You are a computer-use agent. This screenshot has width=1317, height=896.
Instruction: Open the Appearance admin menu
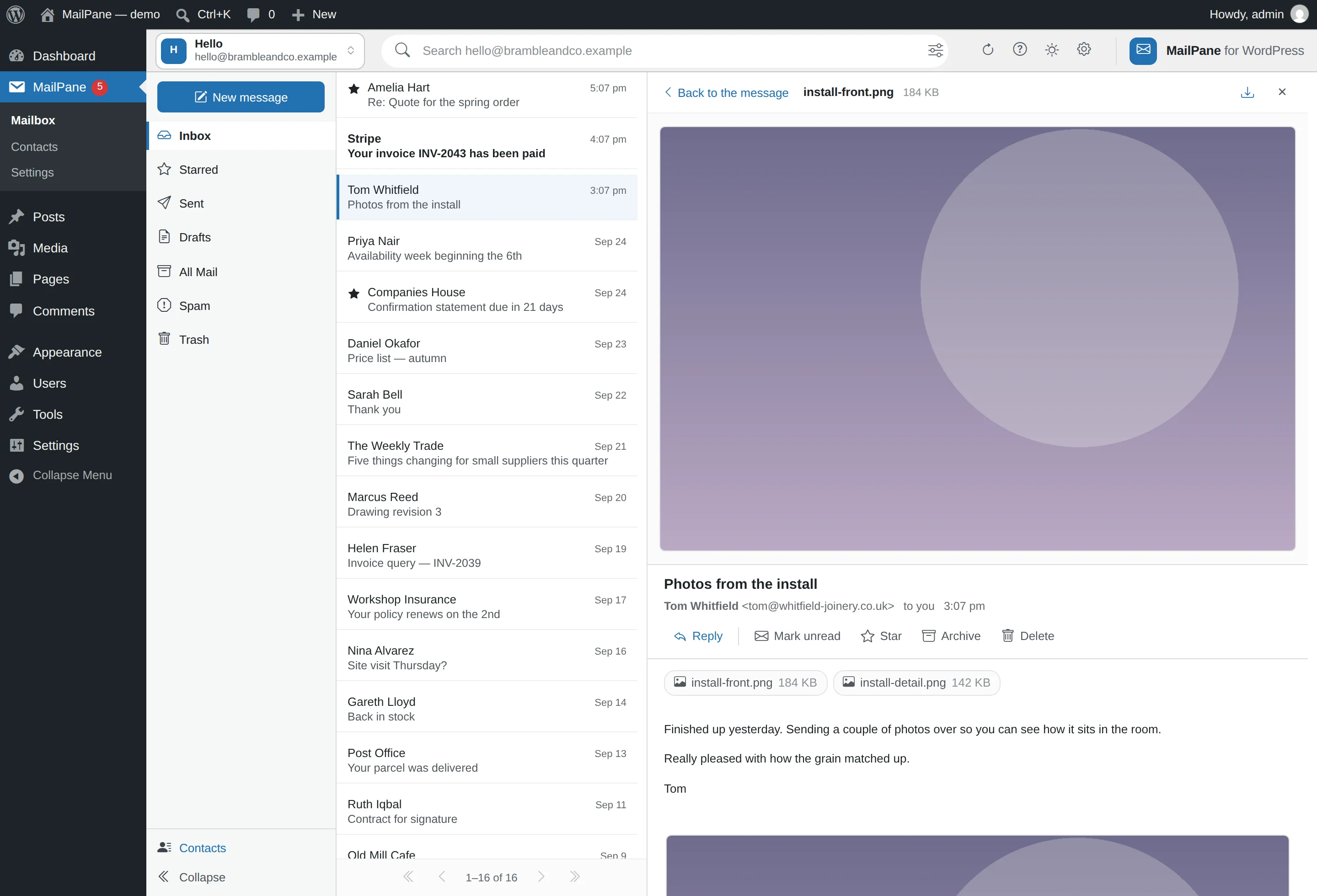point(73,352)
